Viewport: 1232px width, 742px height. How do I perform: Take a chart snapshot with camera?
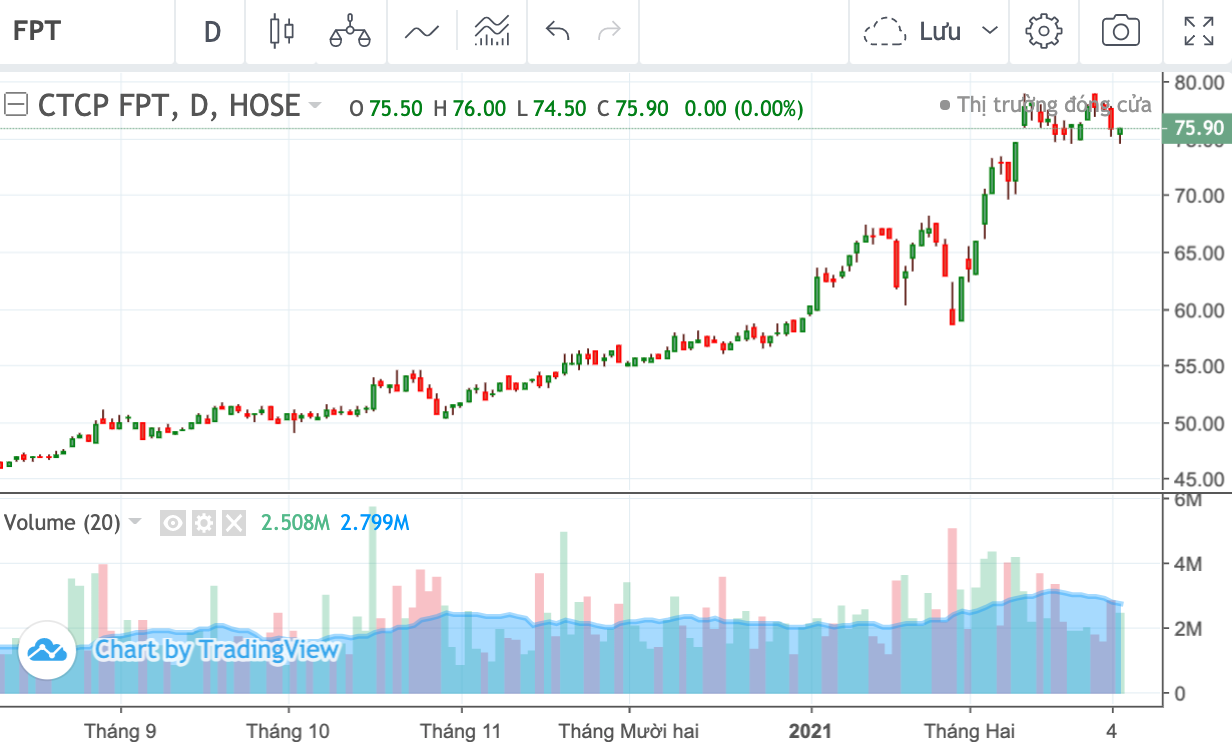[1121, 31]
